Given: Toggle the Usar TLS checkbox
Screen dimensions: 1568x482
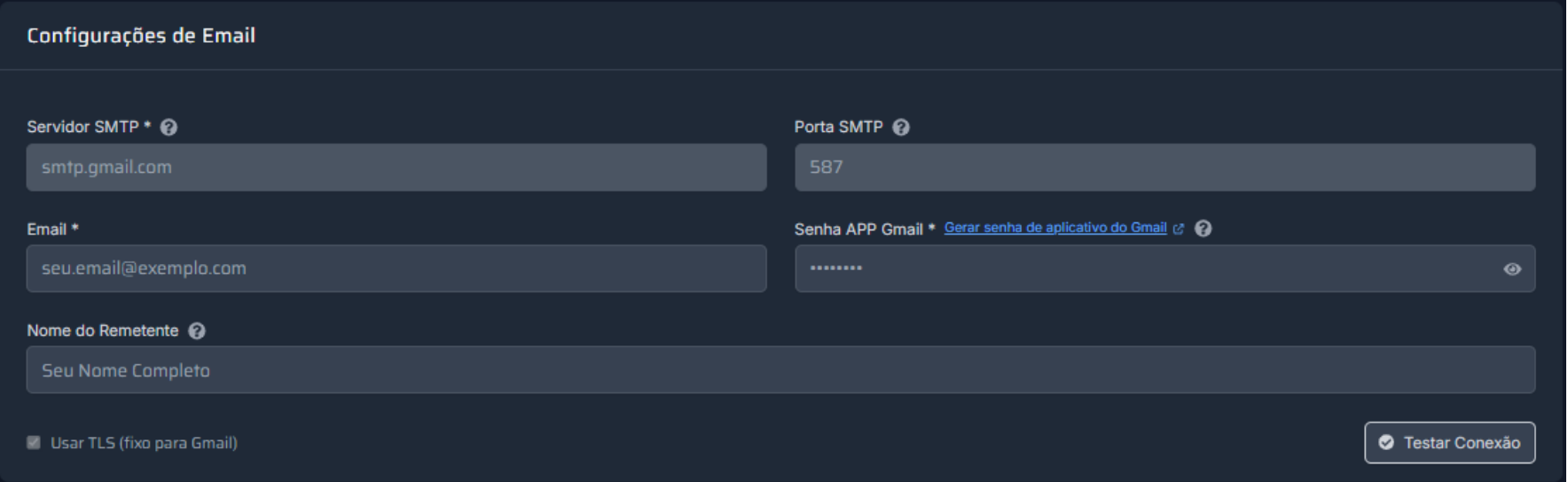Looking at the screenshot, I should [34, 442].
